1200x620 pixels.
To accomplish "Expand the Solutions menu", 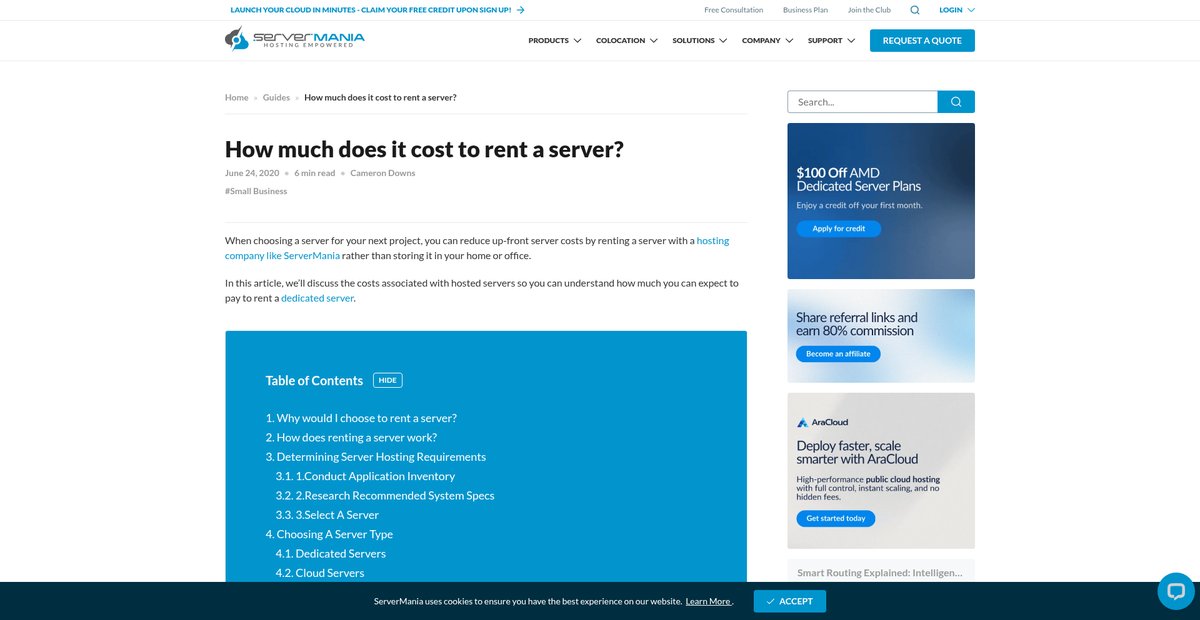I will click(x=700, y=41).
